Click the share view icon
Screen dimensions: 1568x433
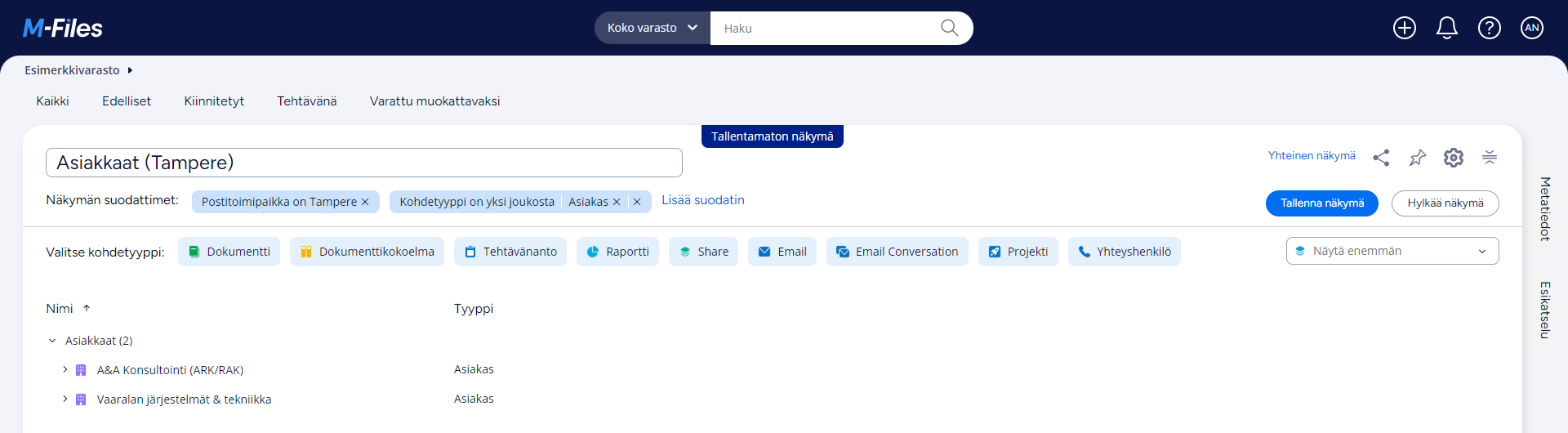click(1381, 158)
